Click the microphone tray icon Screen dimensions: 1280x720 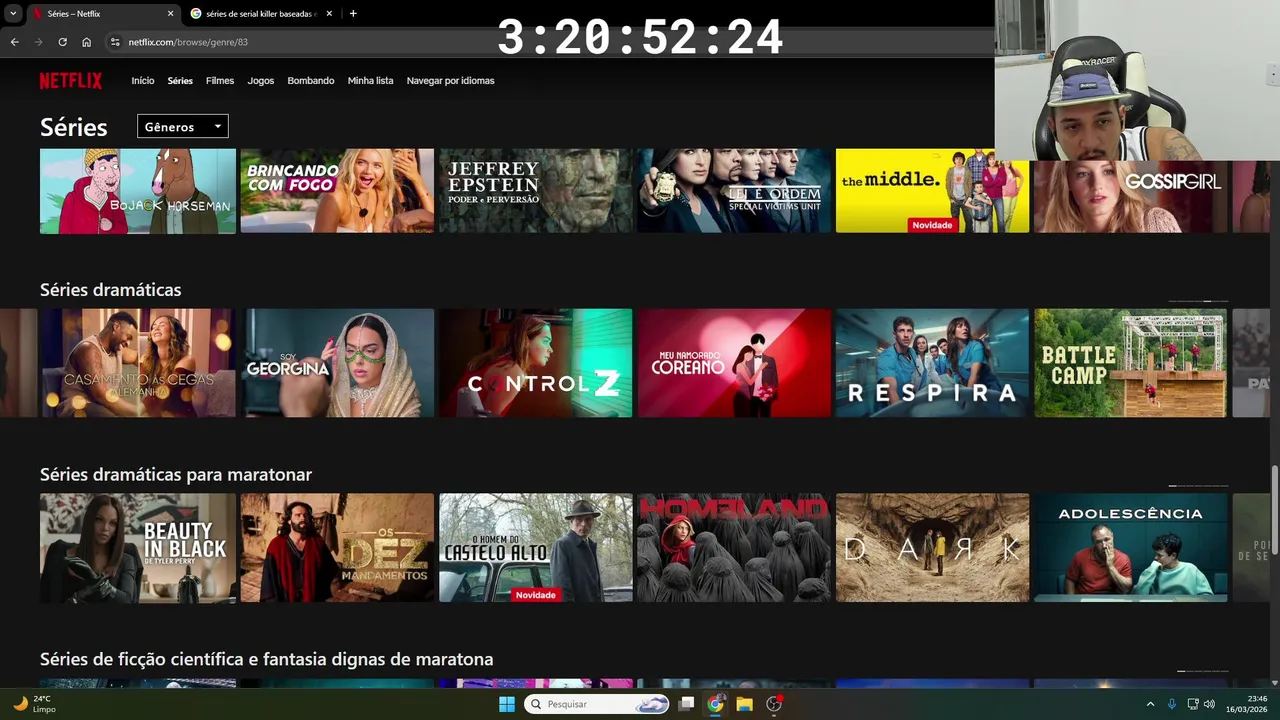tap(1172, 704)
